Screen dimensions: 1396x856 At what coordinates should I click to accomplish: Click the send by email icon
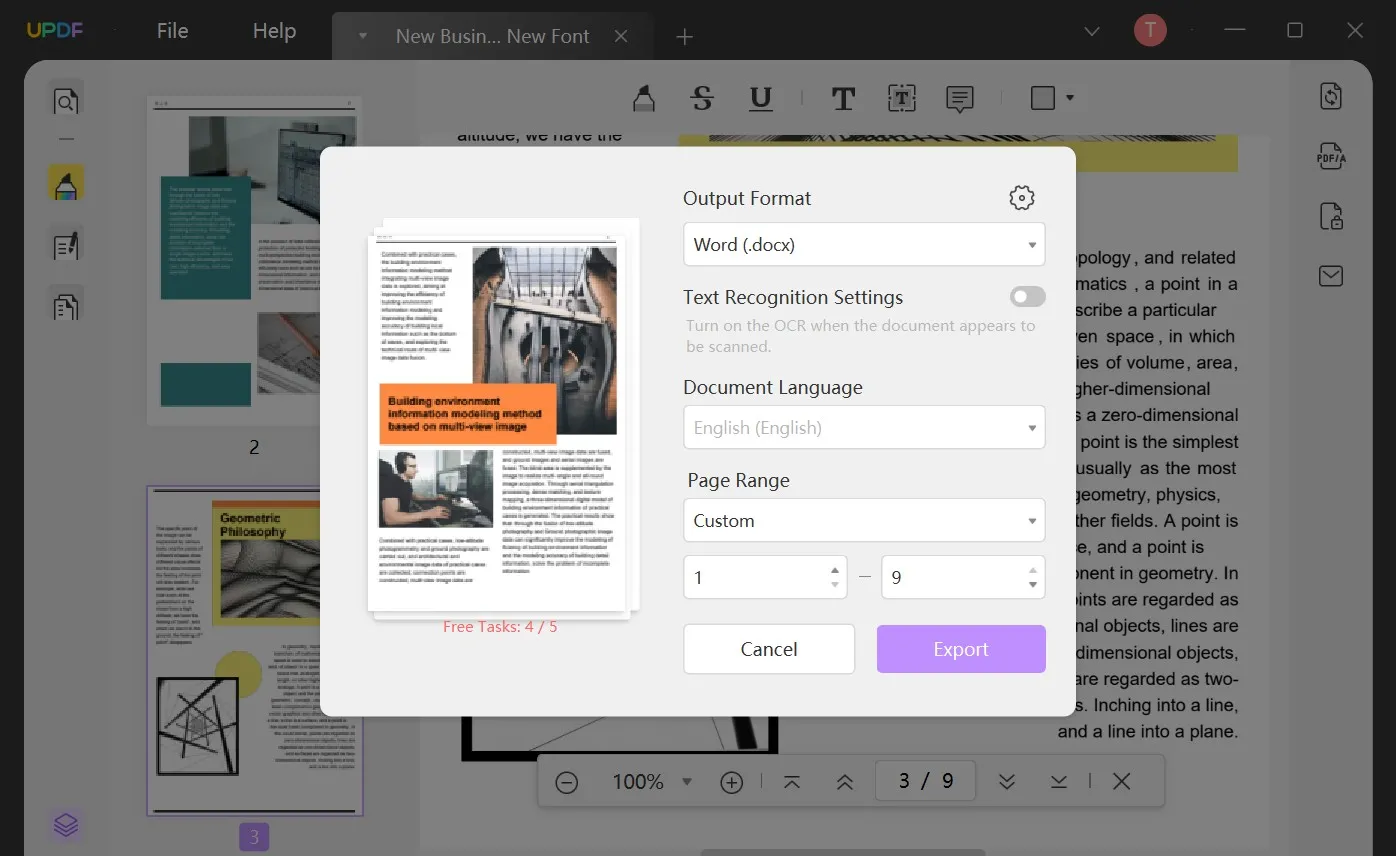1330,276
